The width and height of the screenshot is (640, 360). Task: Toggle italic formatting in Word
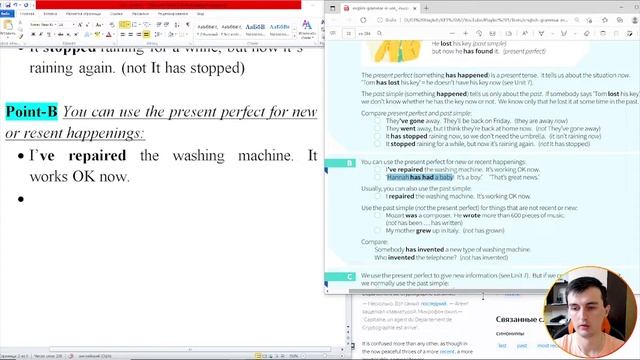pos(40,35)
